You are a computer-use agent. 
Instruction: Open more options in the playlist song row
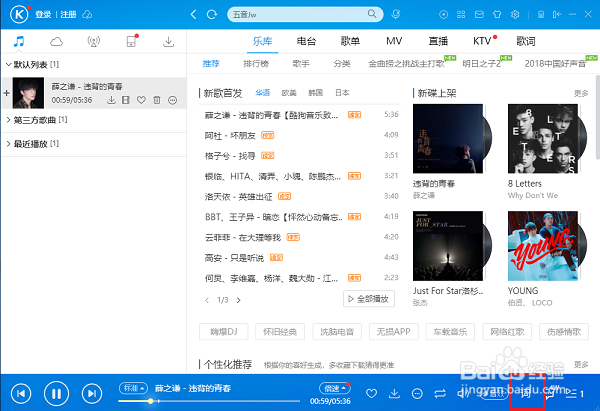pyautogui.click(x=173, y=100)
